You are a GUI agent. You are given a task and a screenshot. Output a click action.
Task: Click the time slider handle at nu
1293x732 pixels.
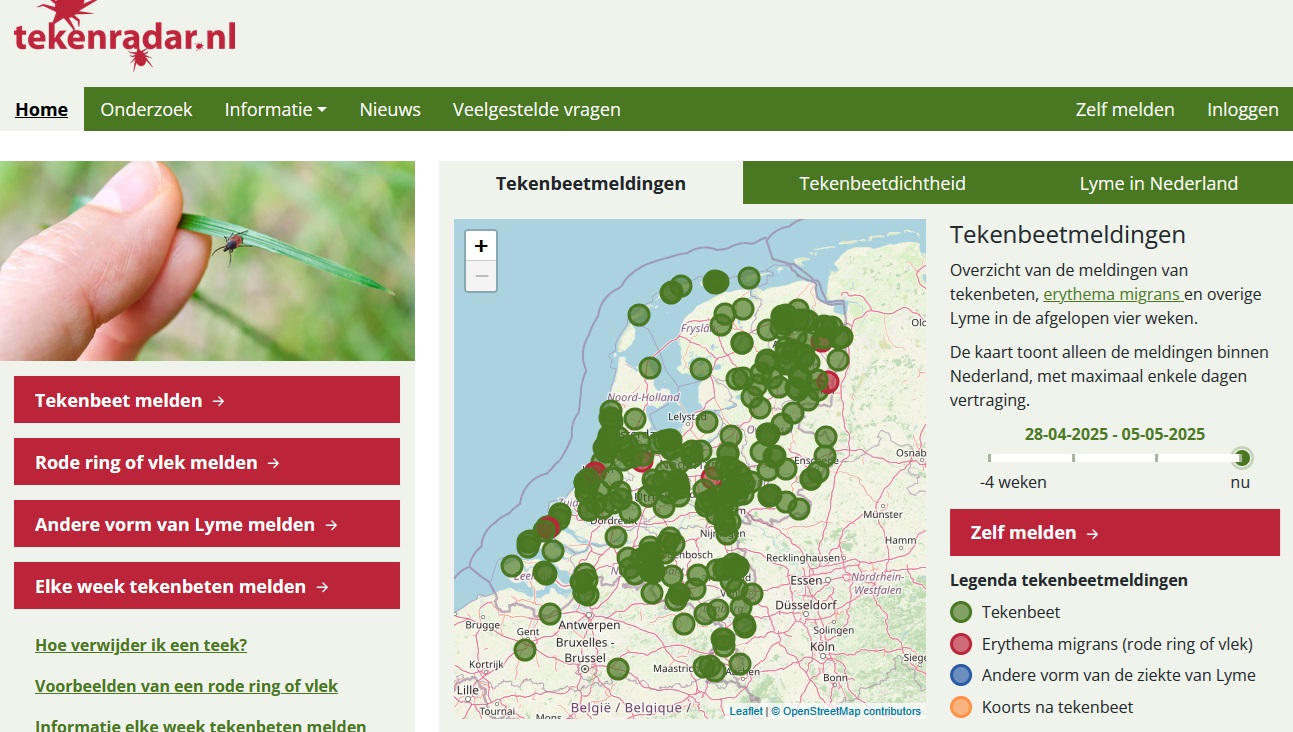(1242, 458)
